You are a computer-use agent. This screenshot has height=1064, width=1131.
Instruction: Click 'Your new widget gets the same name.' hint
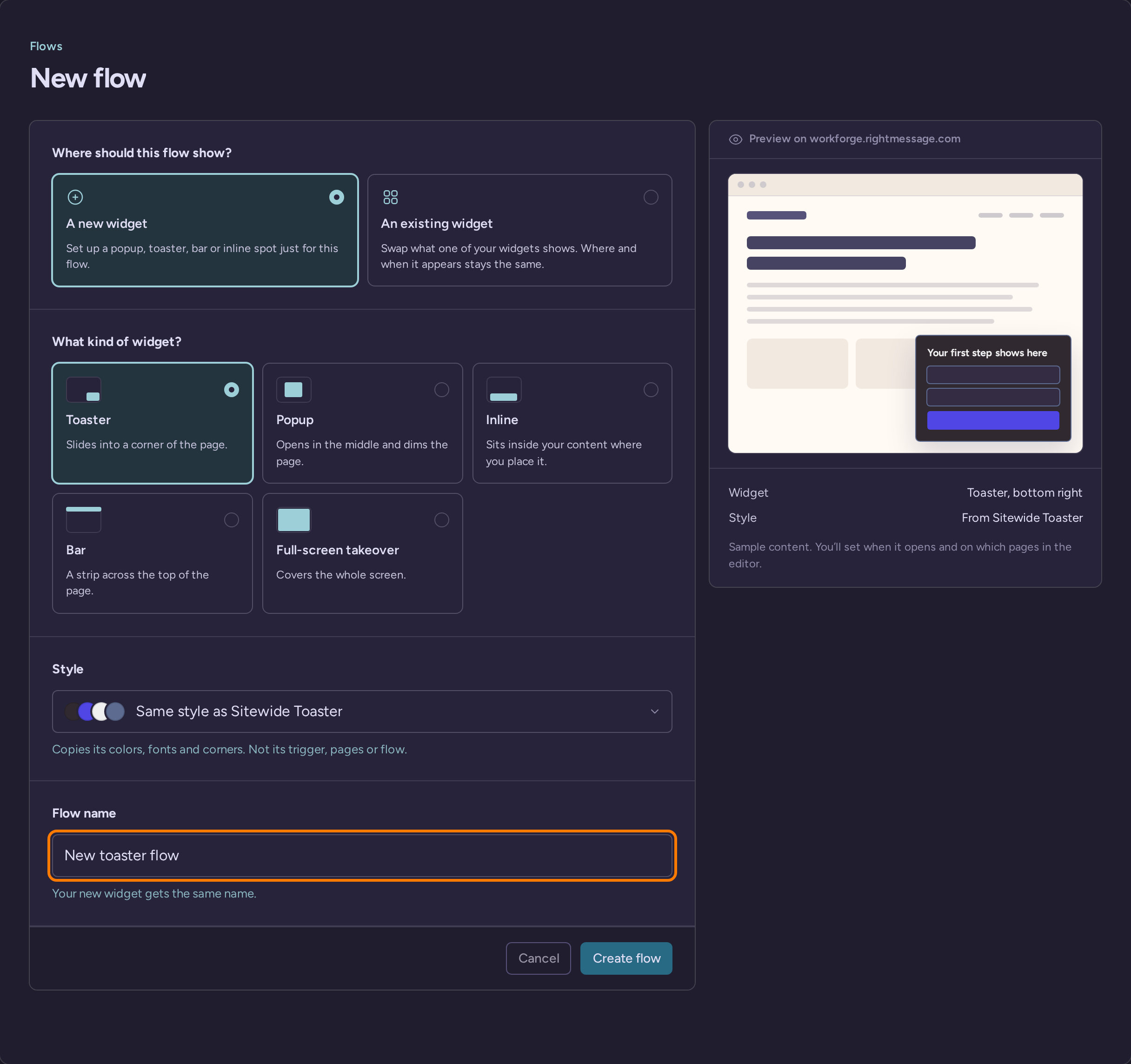pos(154,893)
